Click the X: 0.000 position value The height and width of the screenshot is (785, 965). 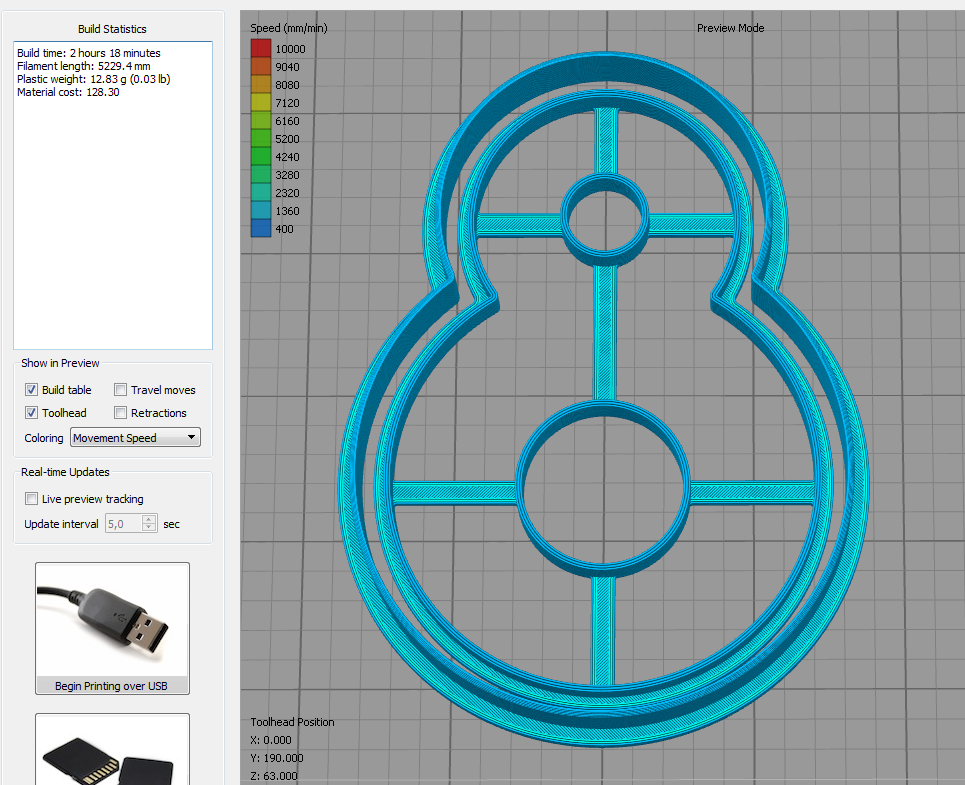pyautogui.click(x=271, y=740)
